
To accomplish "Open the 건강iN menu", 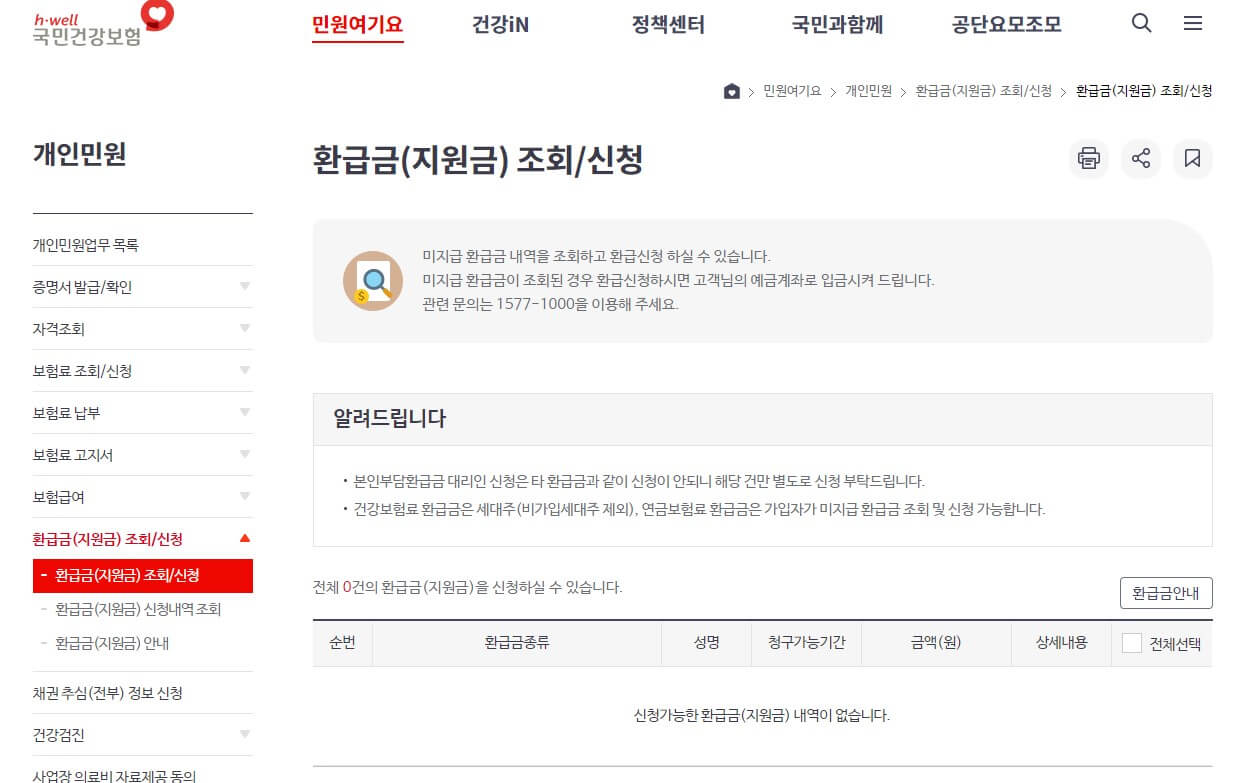I will click(x=500, y=25).
